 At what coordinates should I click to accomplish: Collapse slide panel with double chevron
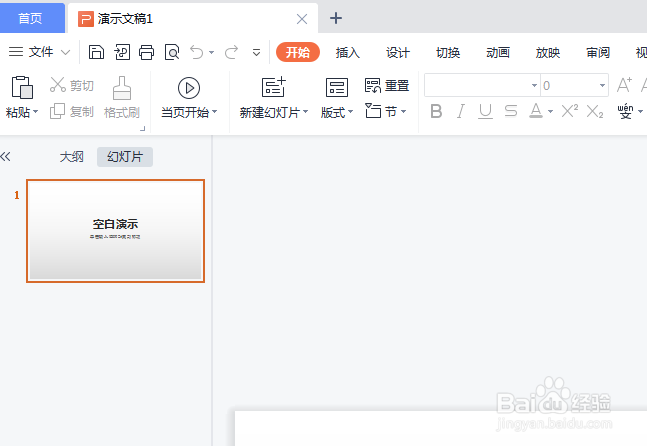[5, 156]
